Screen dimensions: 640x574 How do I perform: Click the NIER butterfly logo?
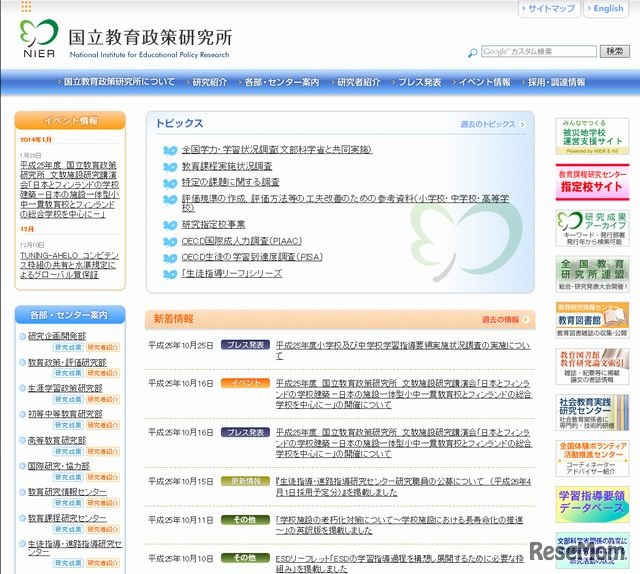coord(39,38)
